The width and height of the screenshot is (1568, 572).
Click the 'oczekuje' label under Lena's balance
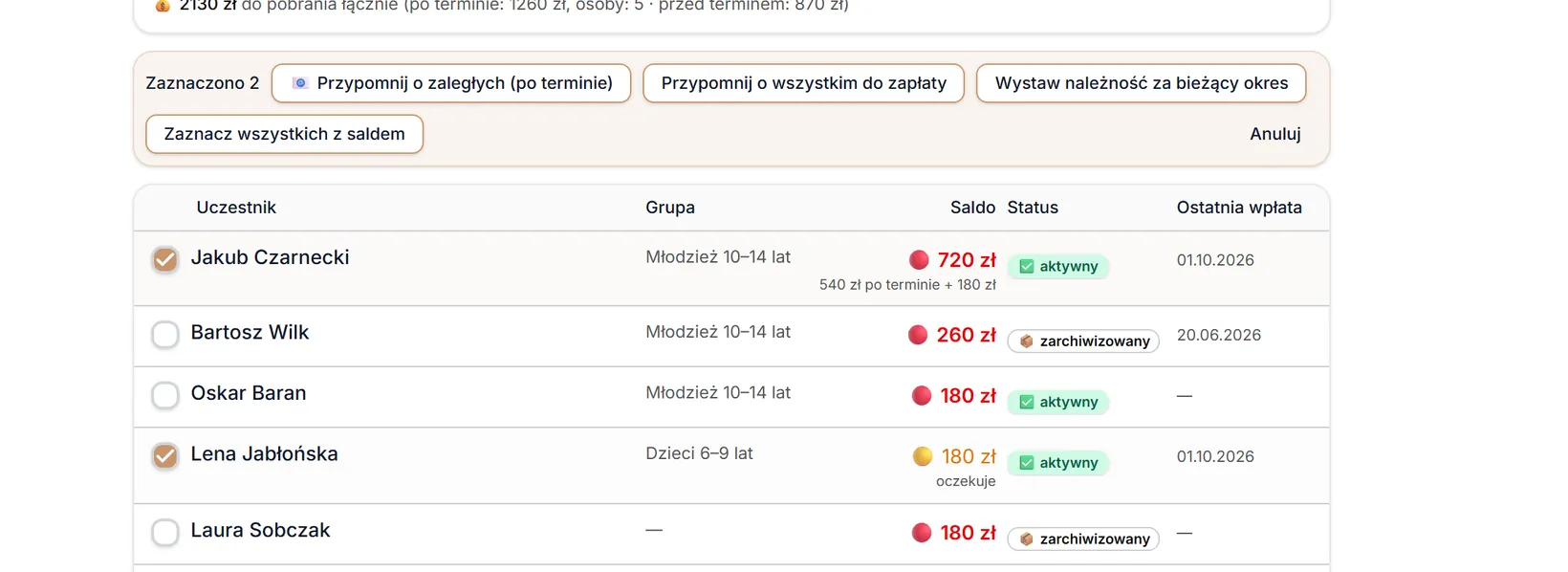point(966,481)
